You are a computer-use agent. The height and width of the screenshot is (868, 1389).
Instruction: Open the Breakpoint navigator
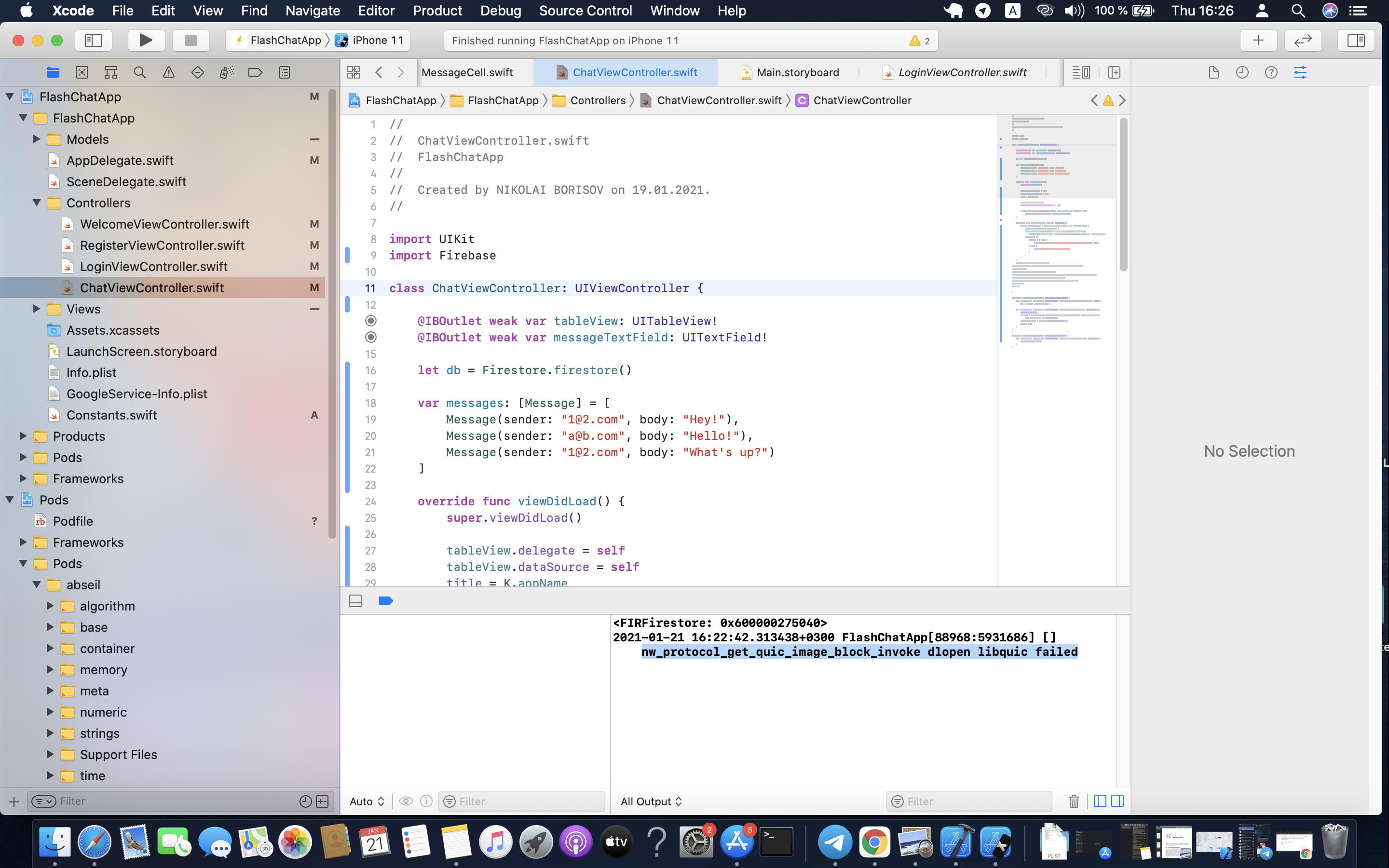[x=256, y=72]
